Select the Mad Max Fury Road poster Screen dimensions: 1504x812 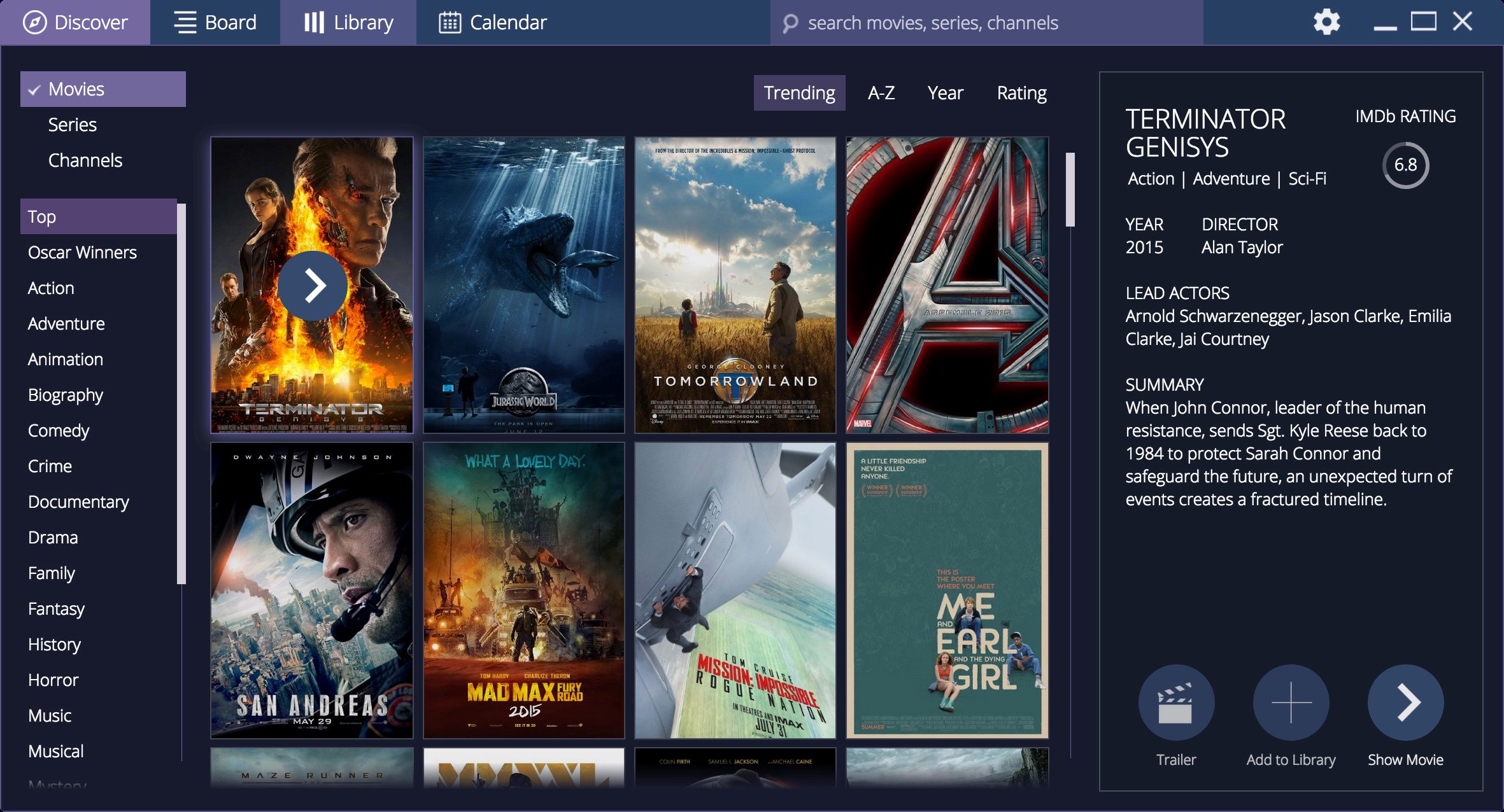pyautogui.click(x=523, y=591)
